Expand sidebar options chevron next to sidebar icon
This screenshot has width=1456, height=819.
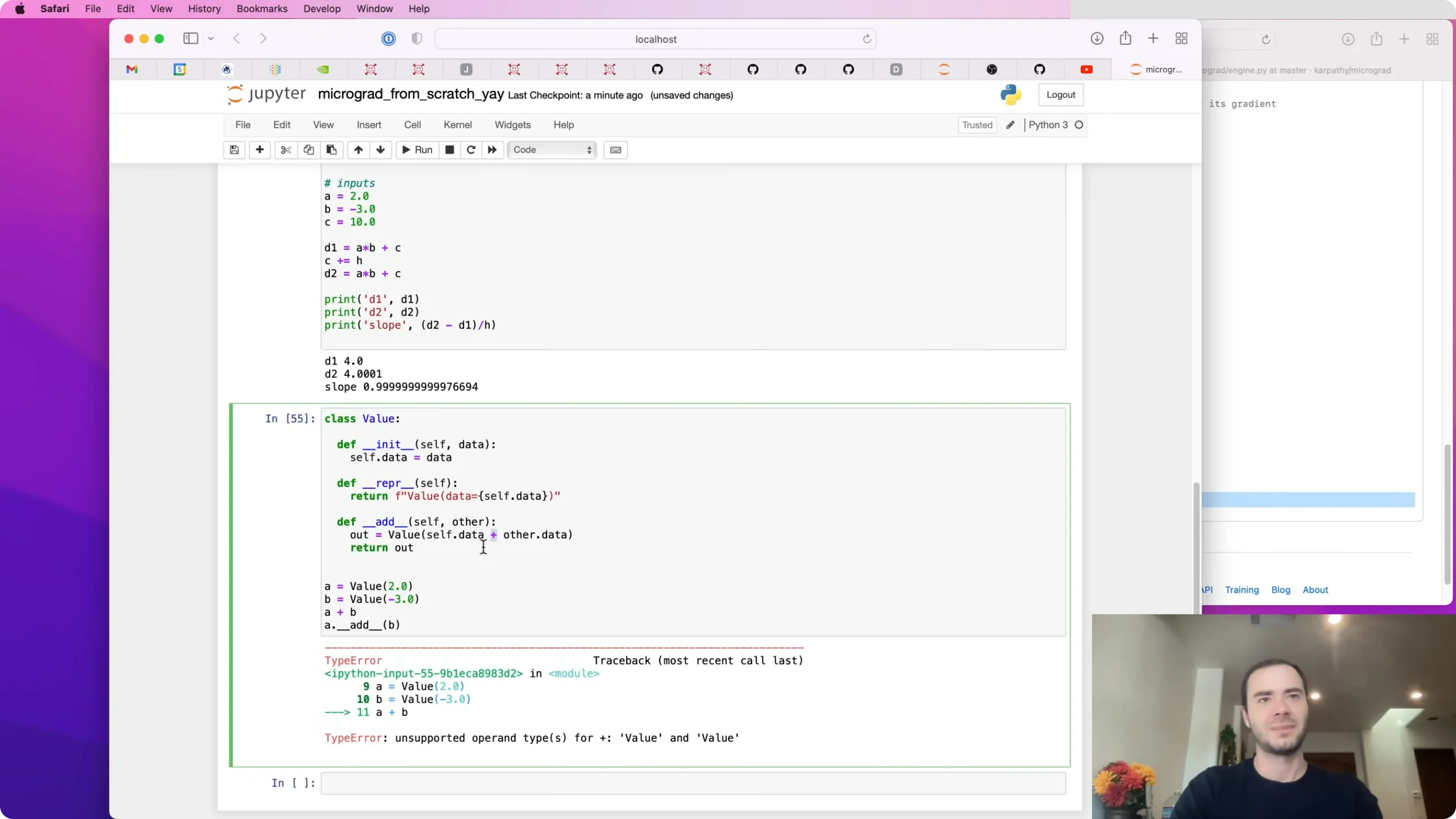pyautogui.click(x=211, y=38)
